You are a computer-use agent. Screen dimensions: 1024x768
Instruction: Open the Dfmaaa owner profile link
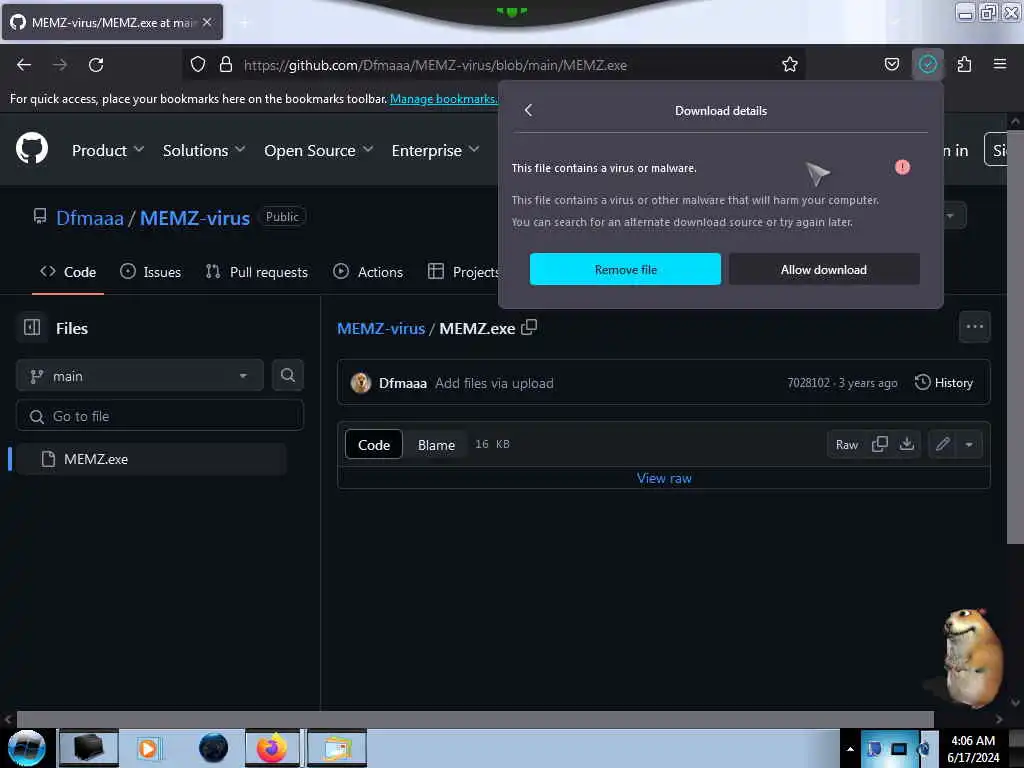[89, 217]
